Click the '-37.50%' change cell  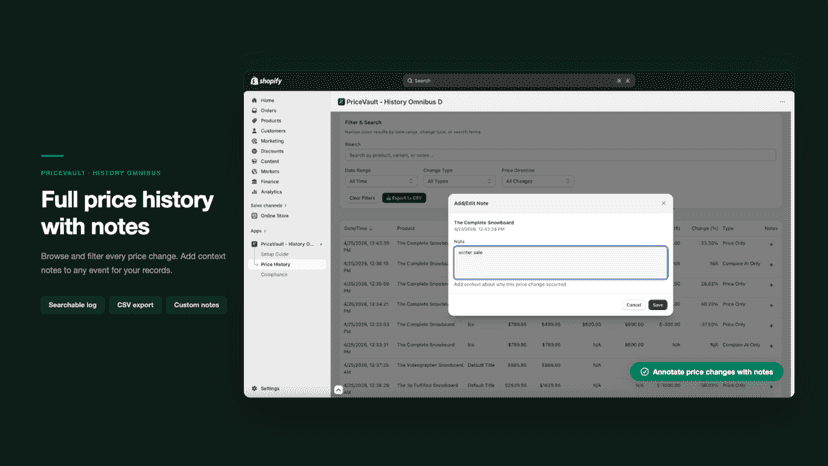(x=708, y=324)
